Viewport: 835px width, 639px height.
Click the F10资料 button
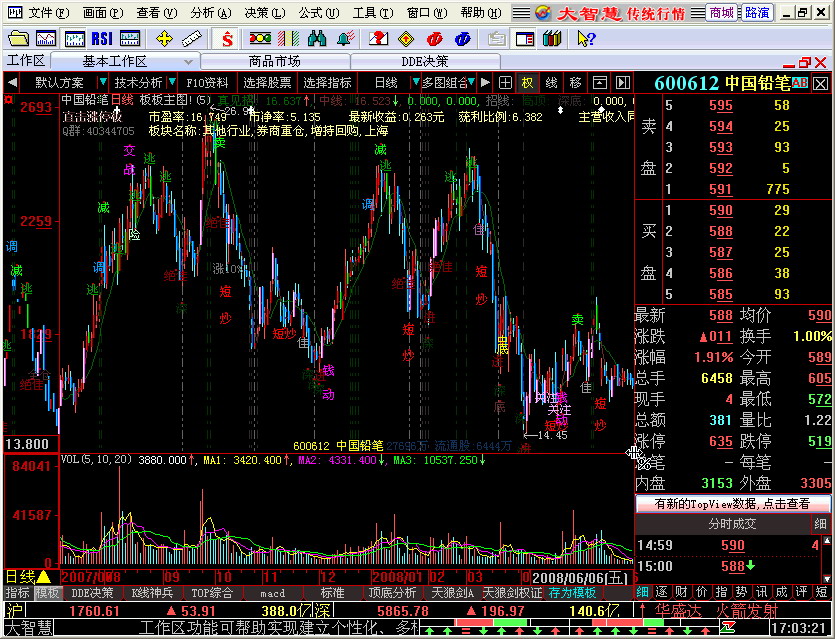(207, 83)
